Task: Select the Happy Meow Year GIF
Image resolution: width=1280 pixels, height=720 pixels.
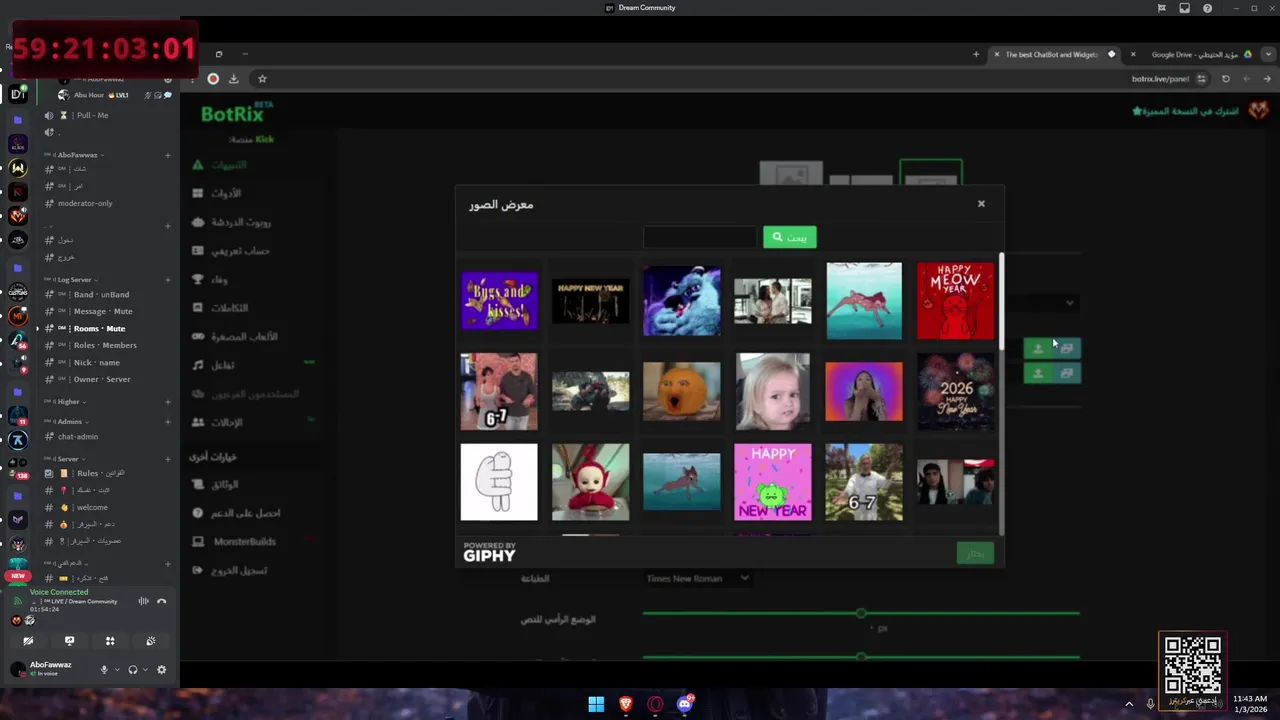Action: point(955,301)
